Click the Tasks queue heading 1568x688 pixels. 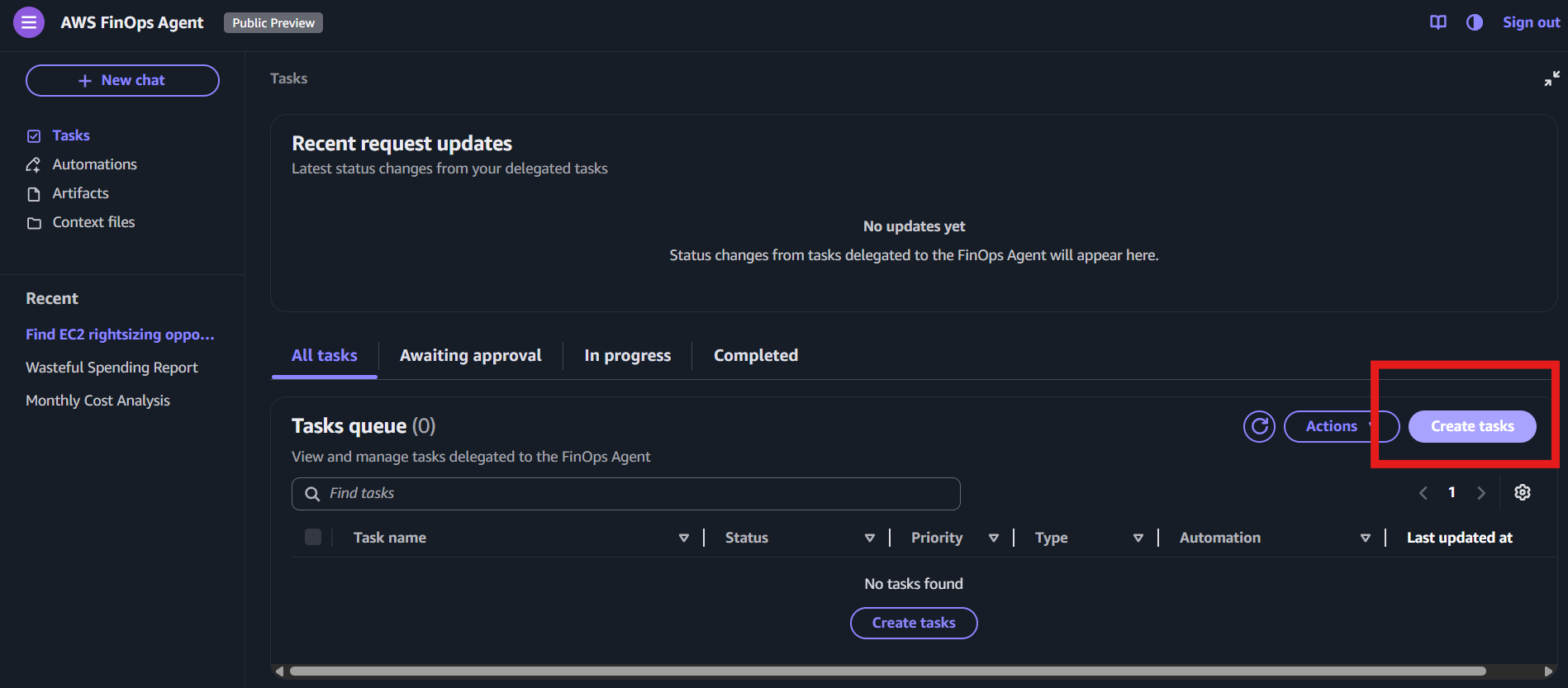(363, 426)
